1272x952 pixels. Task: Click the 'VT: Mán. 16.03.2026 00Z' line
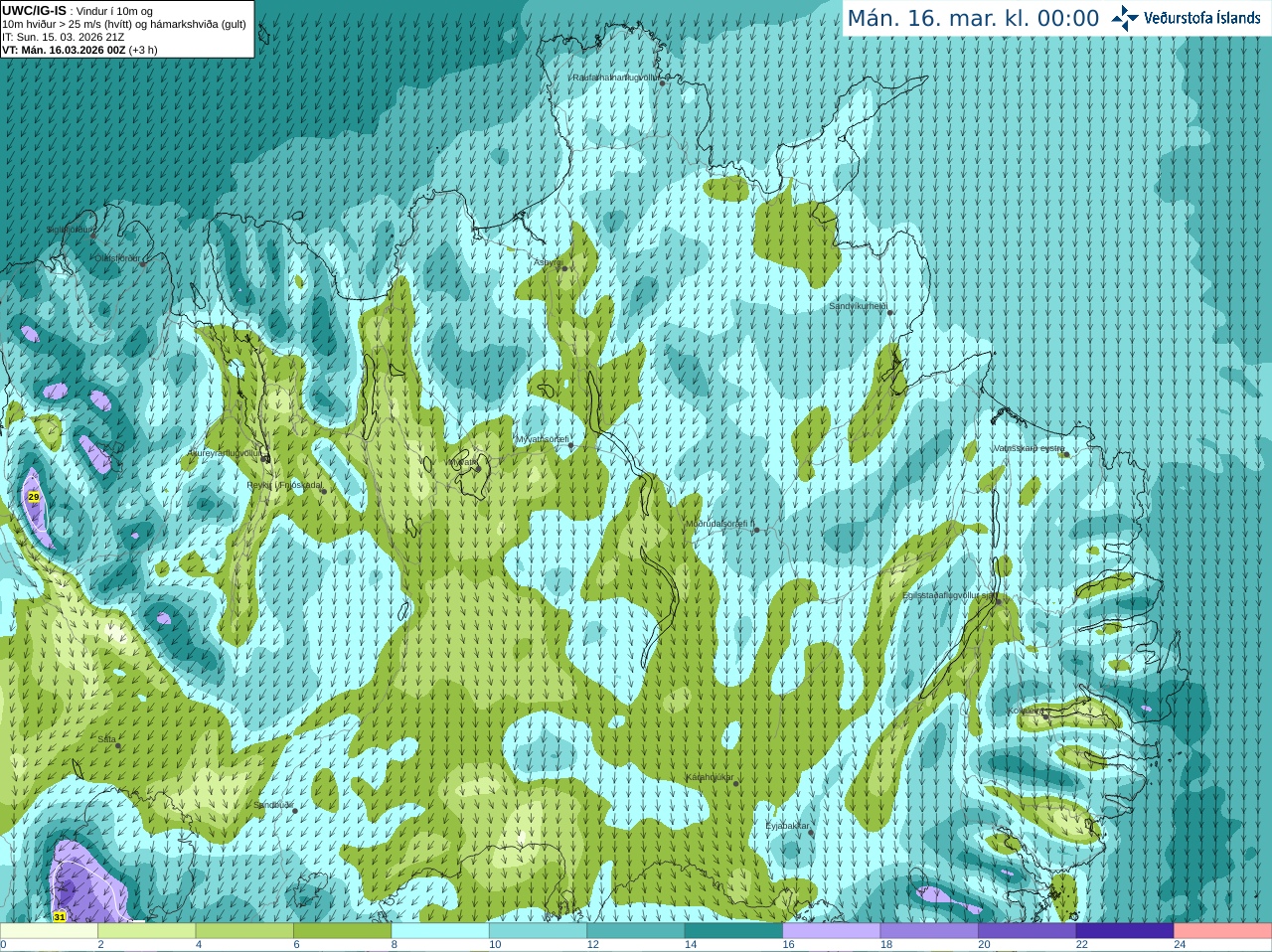point(64,50)
